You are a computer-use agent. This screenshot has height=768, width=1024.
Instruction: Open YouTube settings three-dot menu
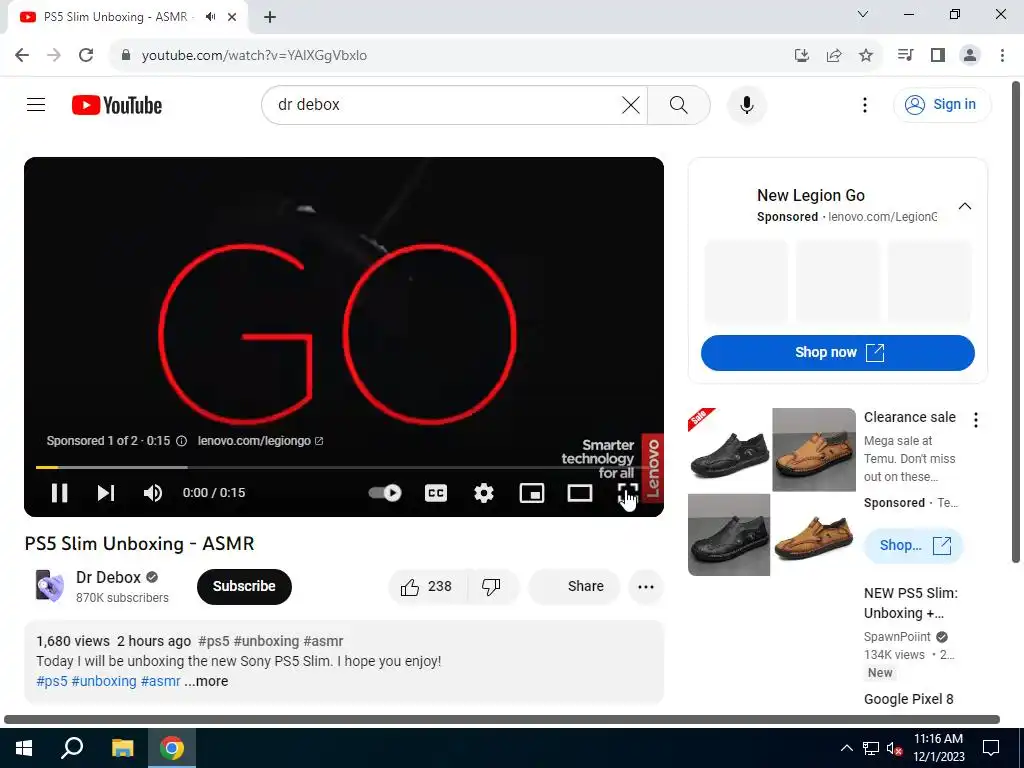(865, 104)
